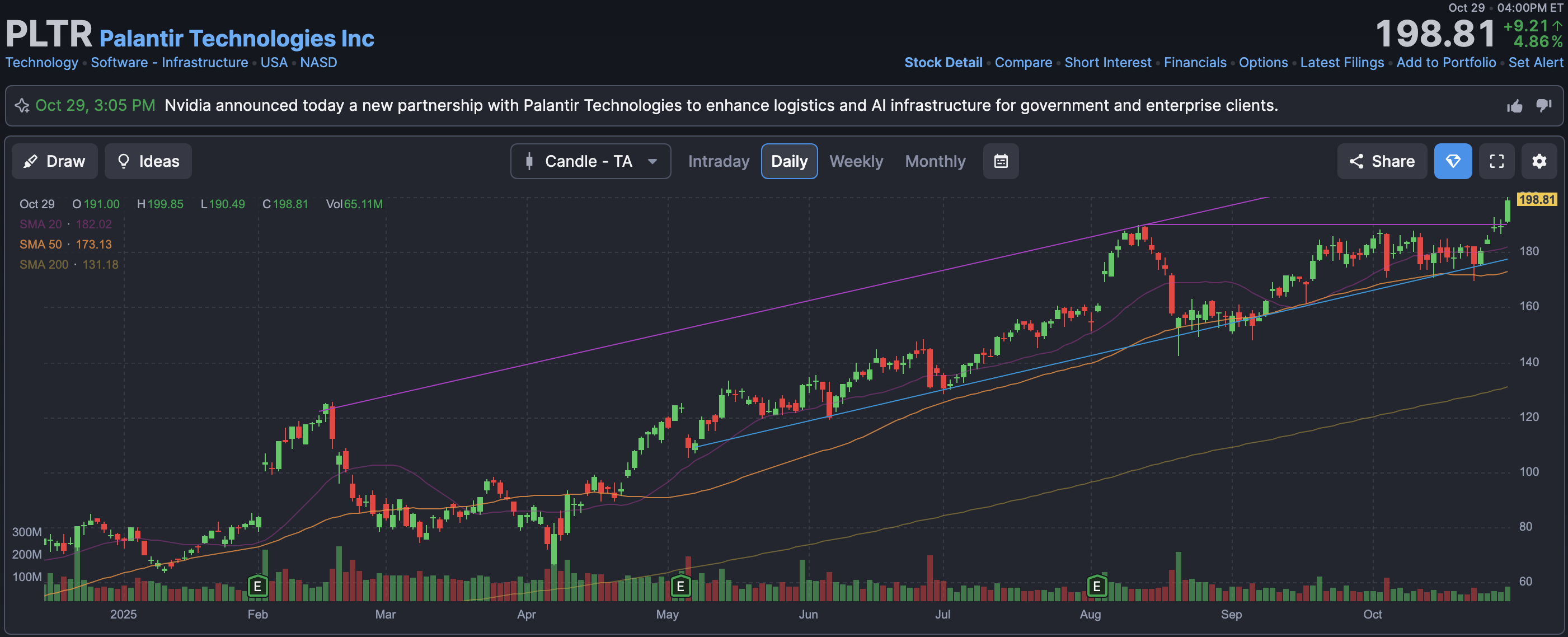
Task: Switch chart to Monthly timeframe
Action: pyautogui.click(x=935, y=161)
